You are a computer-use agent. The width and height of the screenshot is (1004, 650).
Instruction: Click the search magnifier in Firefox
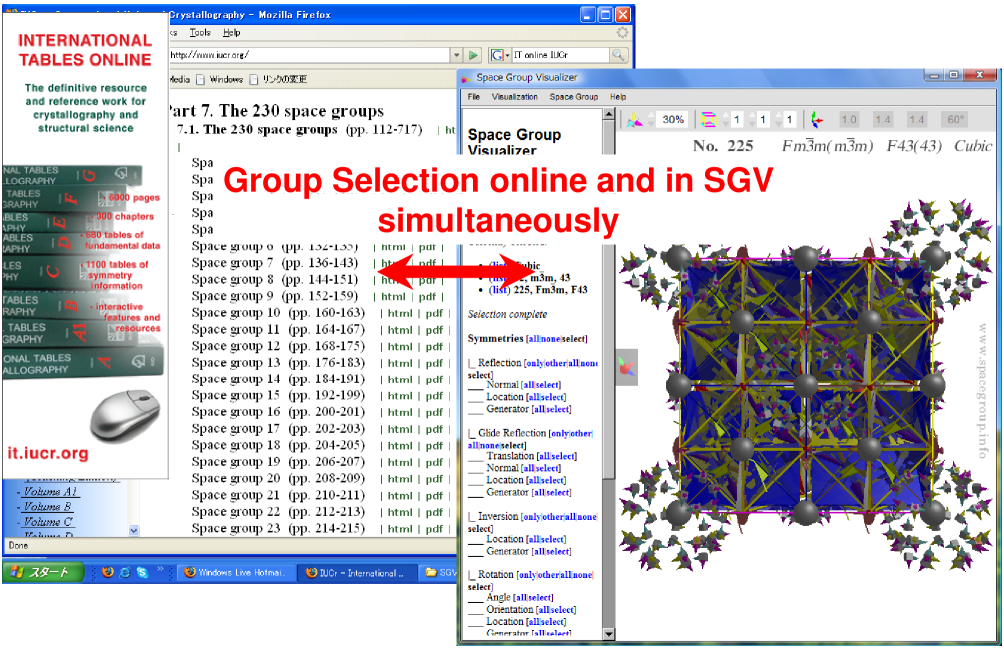coord(618,55)
